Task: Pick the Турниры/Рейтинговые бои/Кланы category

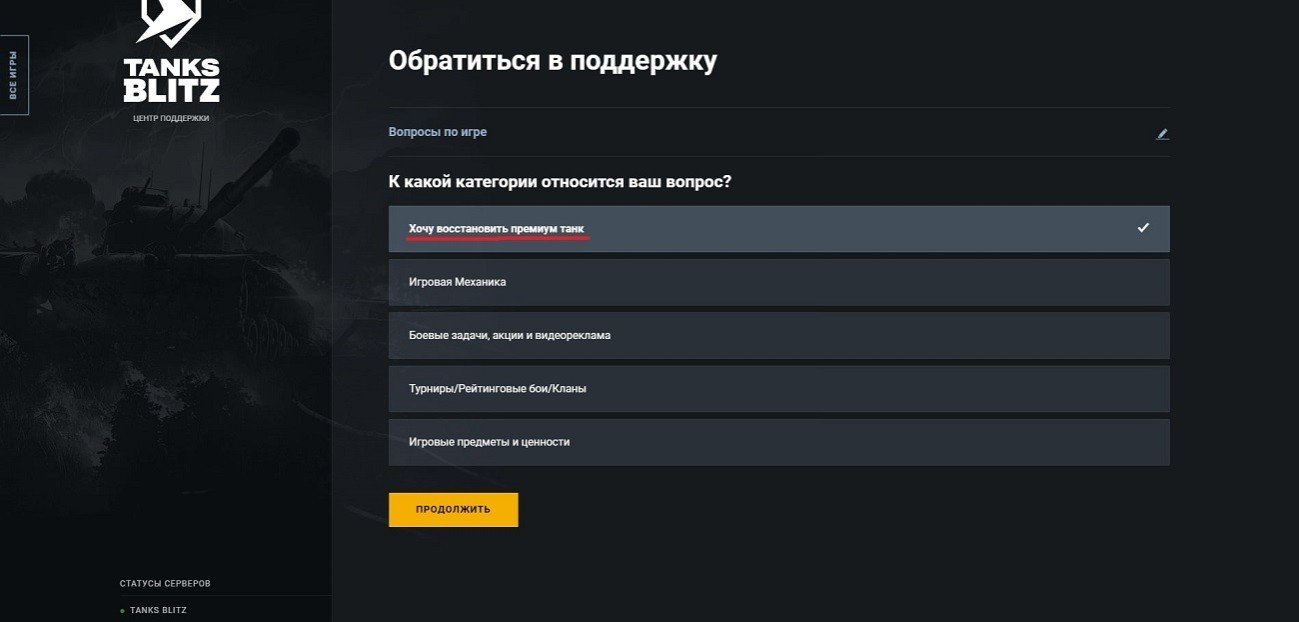Action: tap(779, 388)
